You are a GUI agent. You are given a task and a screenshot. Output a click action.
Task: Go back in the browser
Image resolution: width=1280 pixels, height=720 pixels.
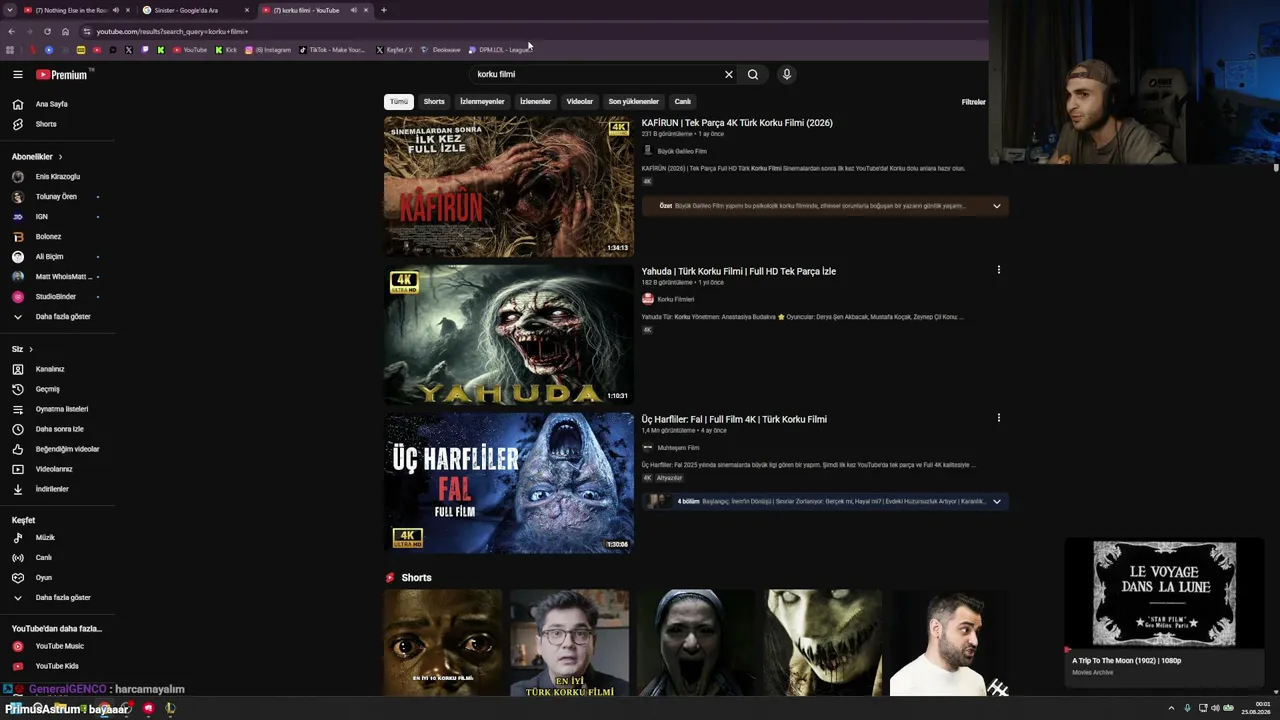[x=11, y=31]
